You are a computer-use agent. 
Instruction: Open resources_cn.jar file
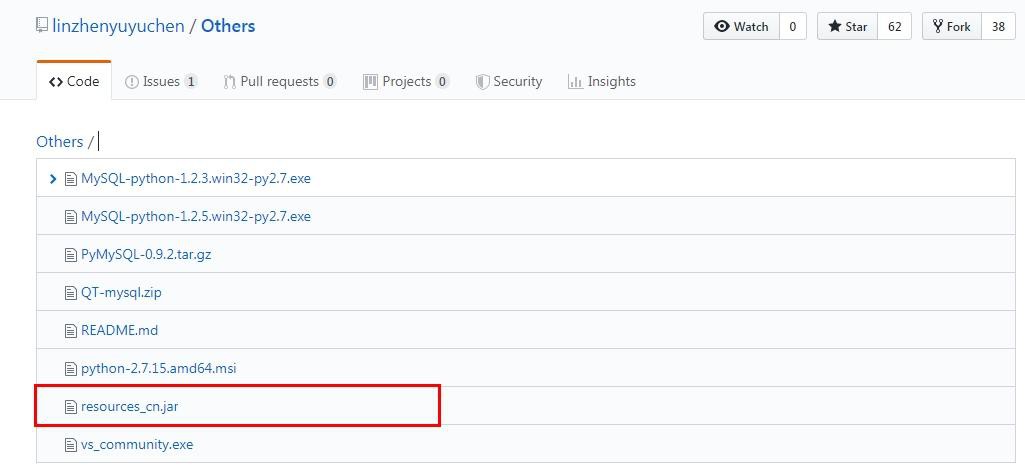[x=129, y=407]
